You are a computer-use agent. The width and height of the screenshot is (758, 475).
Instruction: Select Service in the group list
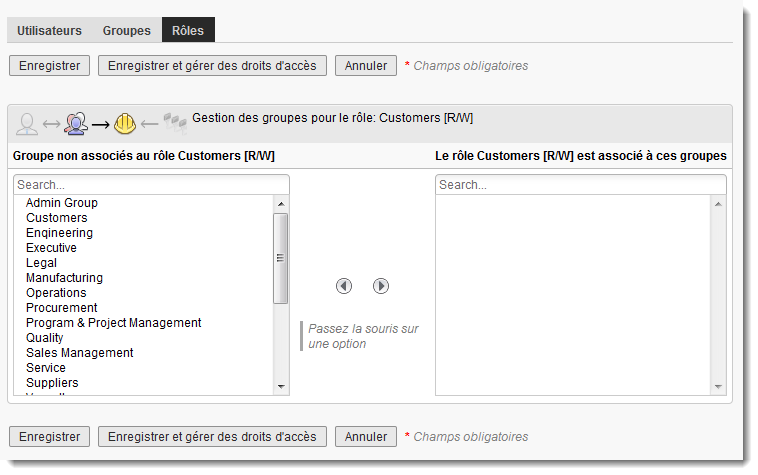coord(144,368)
